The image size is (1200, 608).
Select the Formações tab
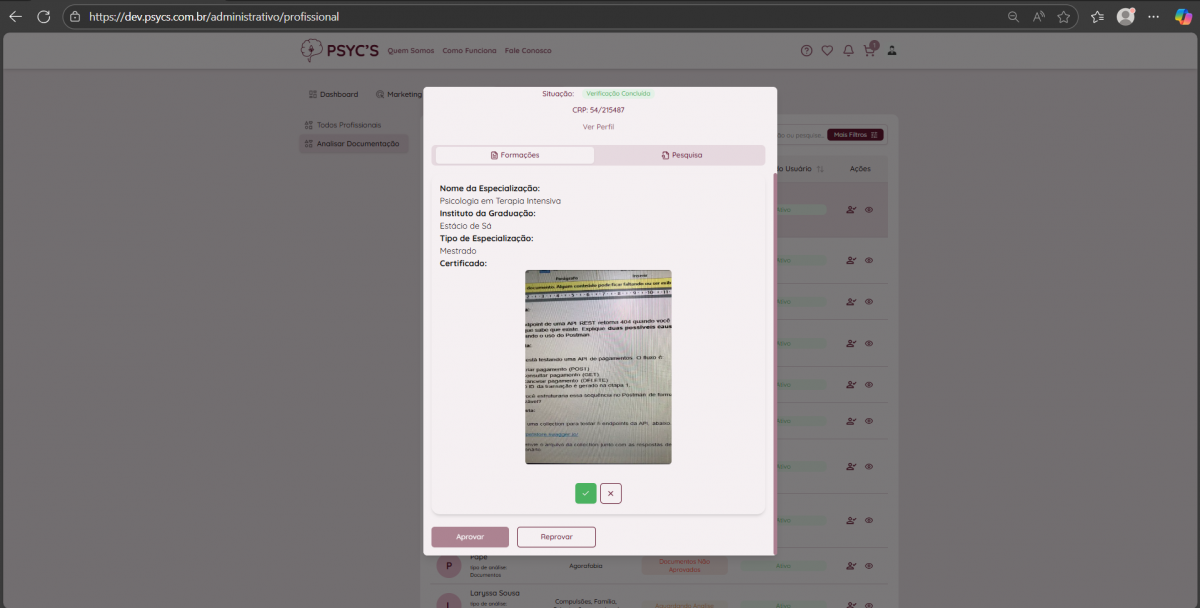point(515,155)
